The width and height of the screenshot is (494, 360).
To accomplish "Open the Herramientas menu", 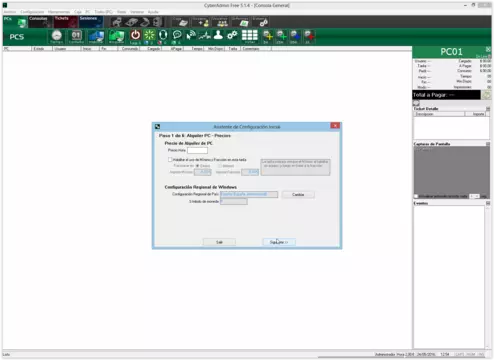I will [x=59, y=12].
